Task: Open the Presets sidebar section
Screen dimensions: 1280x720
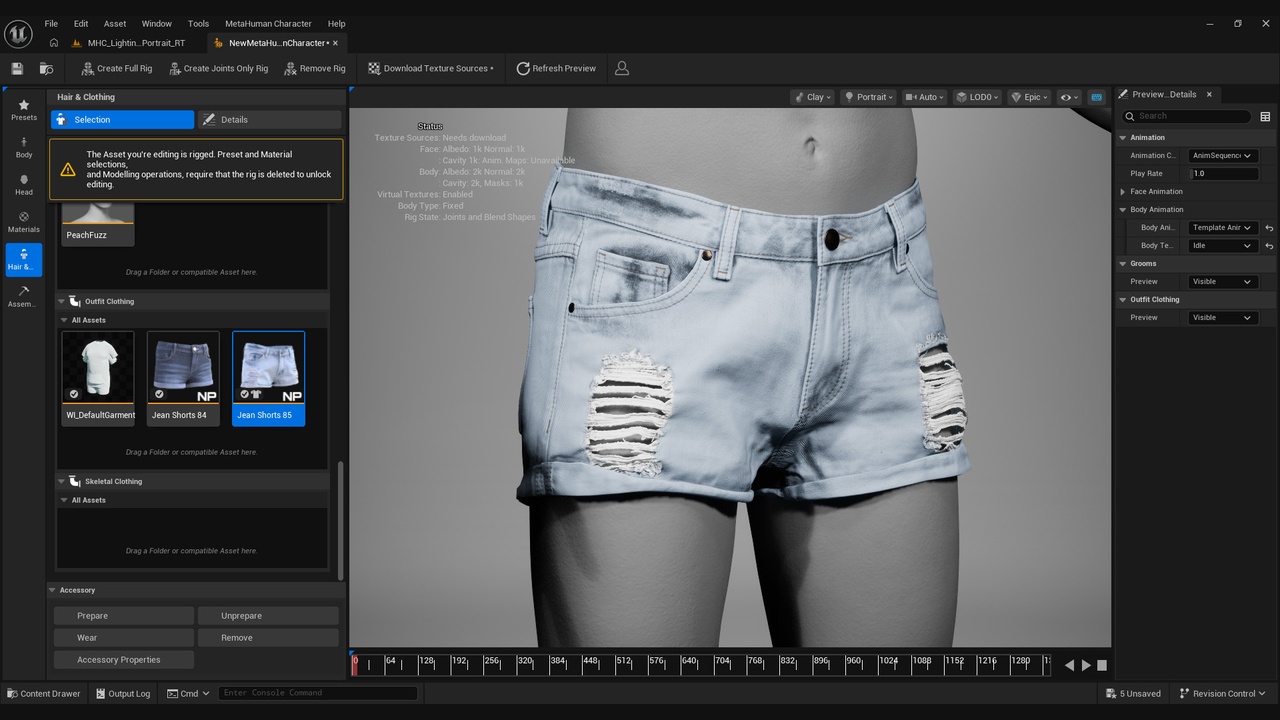Action: (24, 110)
